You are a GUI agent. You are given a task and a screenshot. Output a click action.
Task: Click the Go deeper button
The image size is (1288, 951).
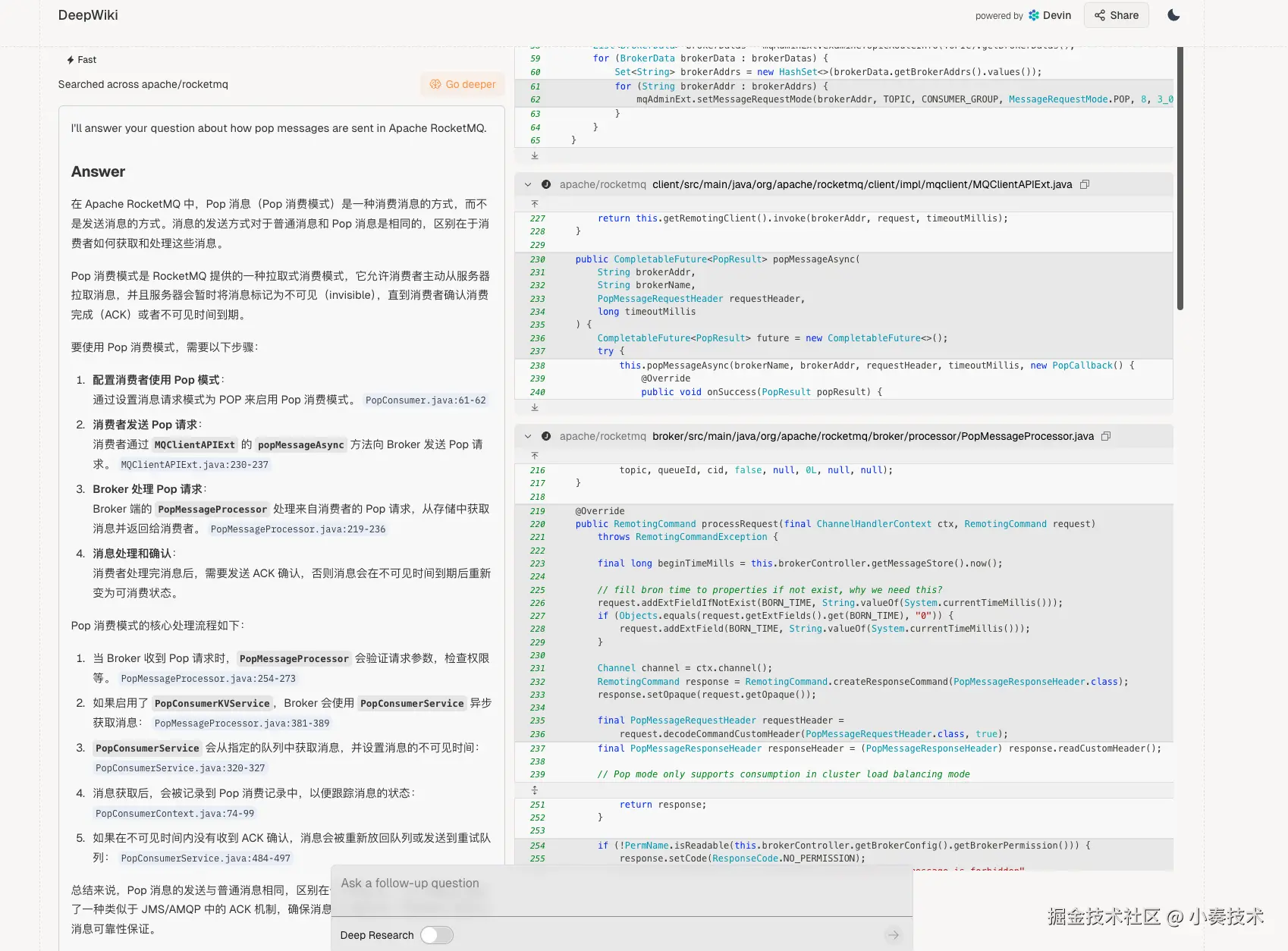click(x=463, y=84)
